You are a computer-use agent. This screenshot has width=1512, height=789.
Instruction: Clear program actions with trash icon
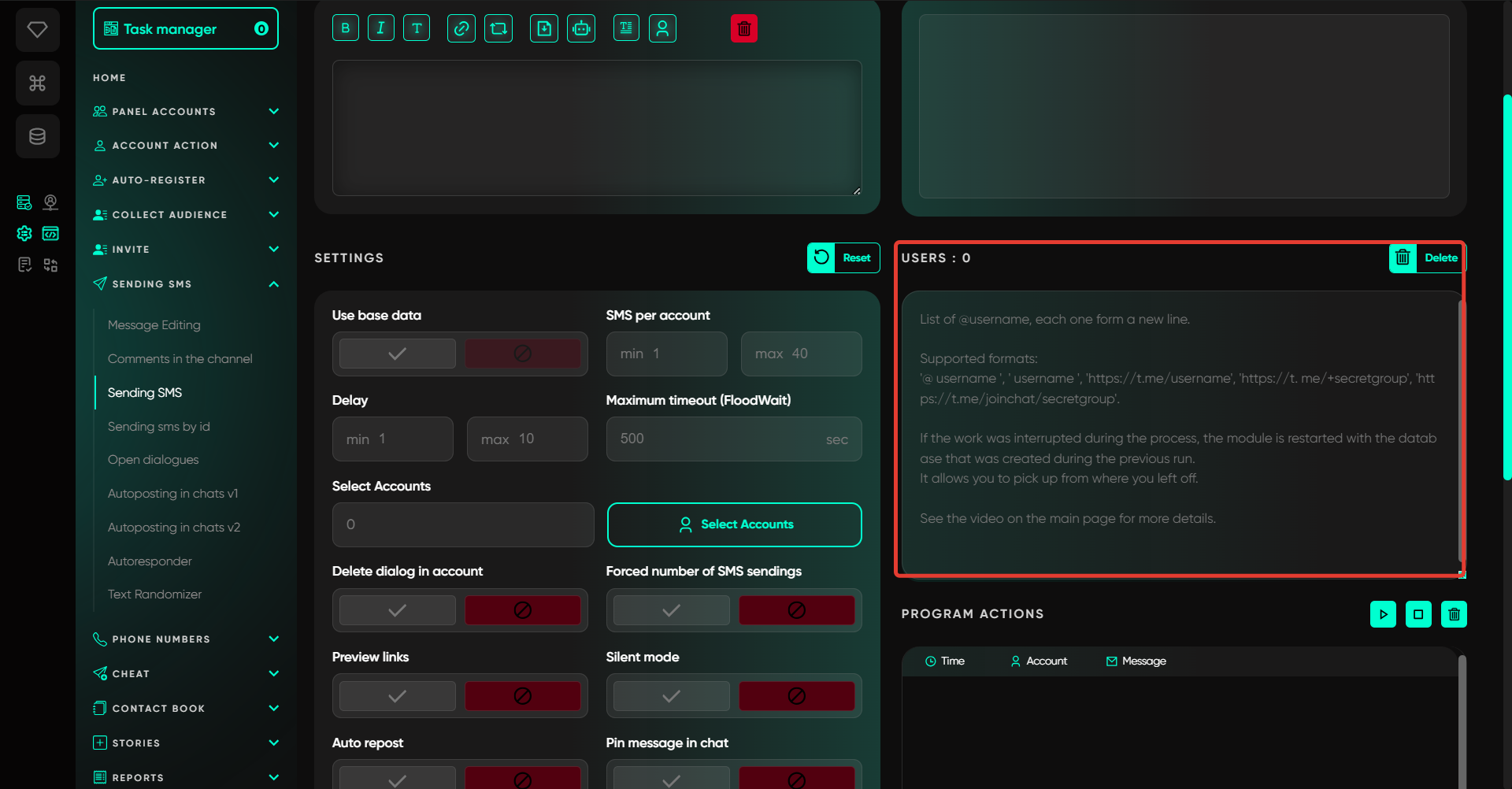1454,614
